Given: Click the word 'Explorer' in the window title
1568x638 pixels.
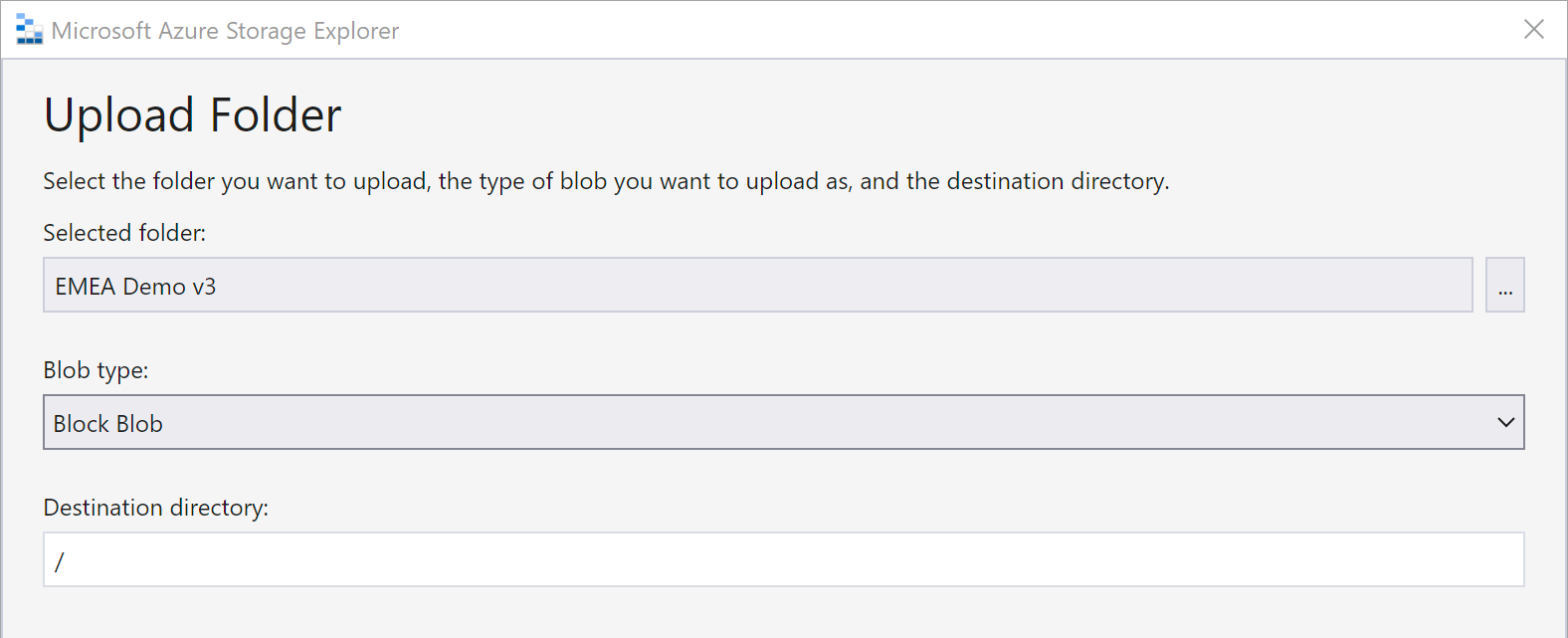Looking at the screenshot, I should click(x=356, y=31).
